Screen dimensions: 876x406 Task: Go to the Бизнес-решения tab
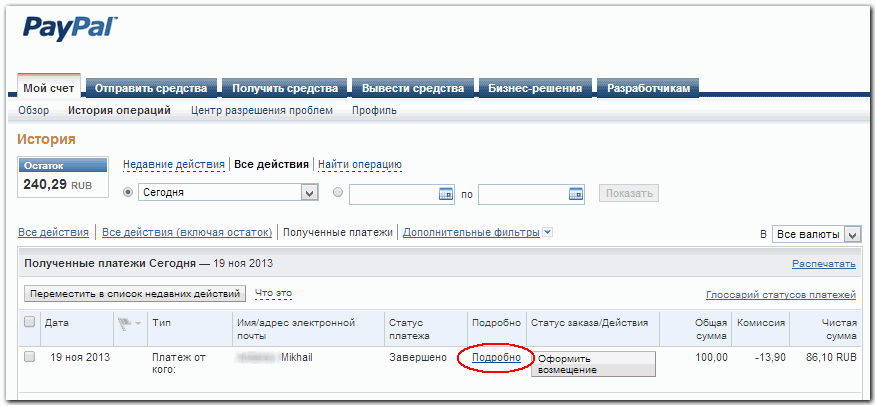tap(535, 88)
